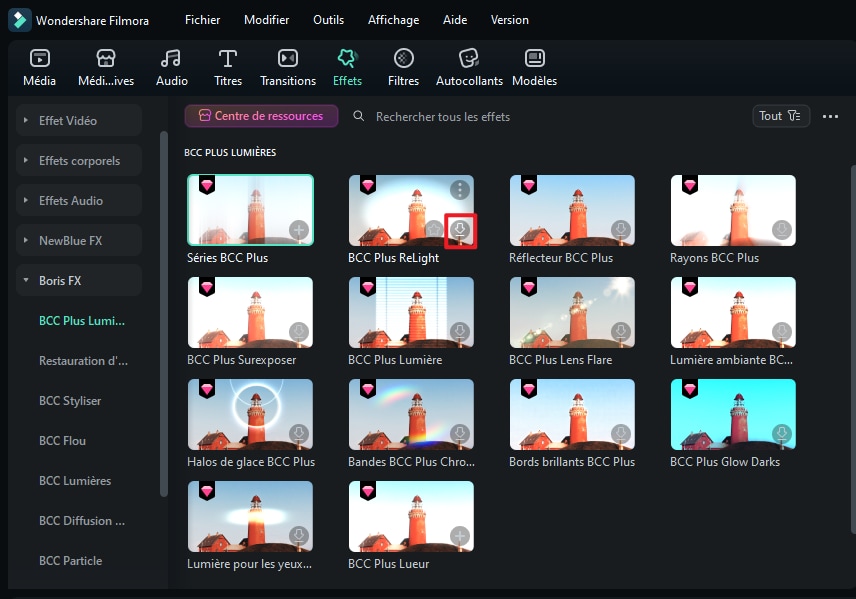Viewport: 856px width, 599px height.
Task: Click the BCC PLUS LUMIÈRES section heading
Action: (x=230, y=152)
